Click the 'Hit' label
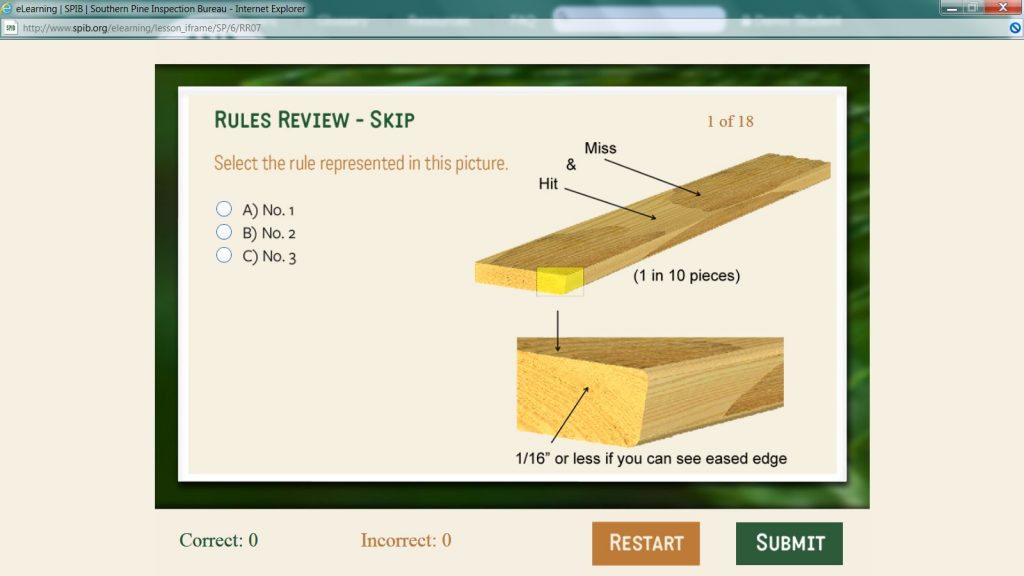1024x576 pixels. click(x=548, y=184)
